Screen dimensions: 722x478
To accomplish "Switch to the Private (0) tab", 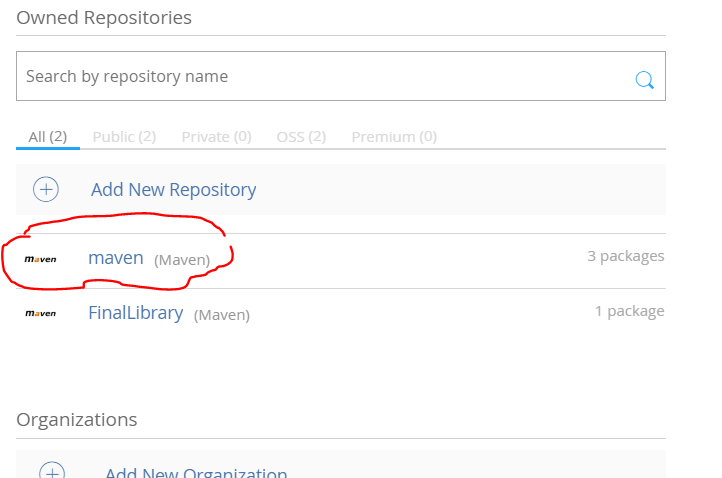I will pos(216,137).
